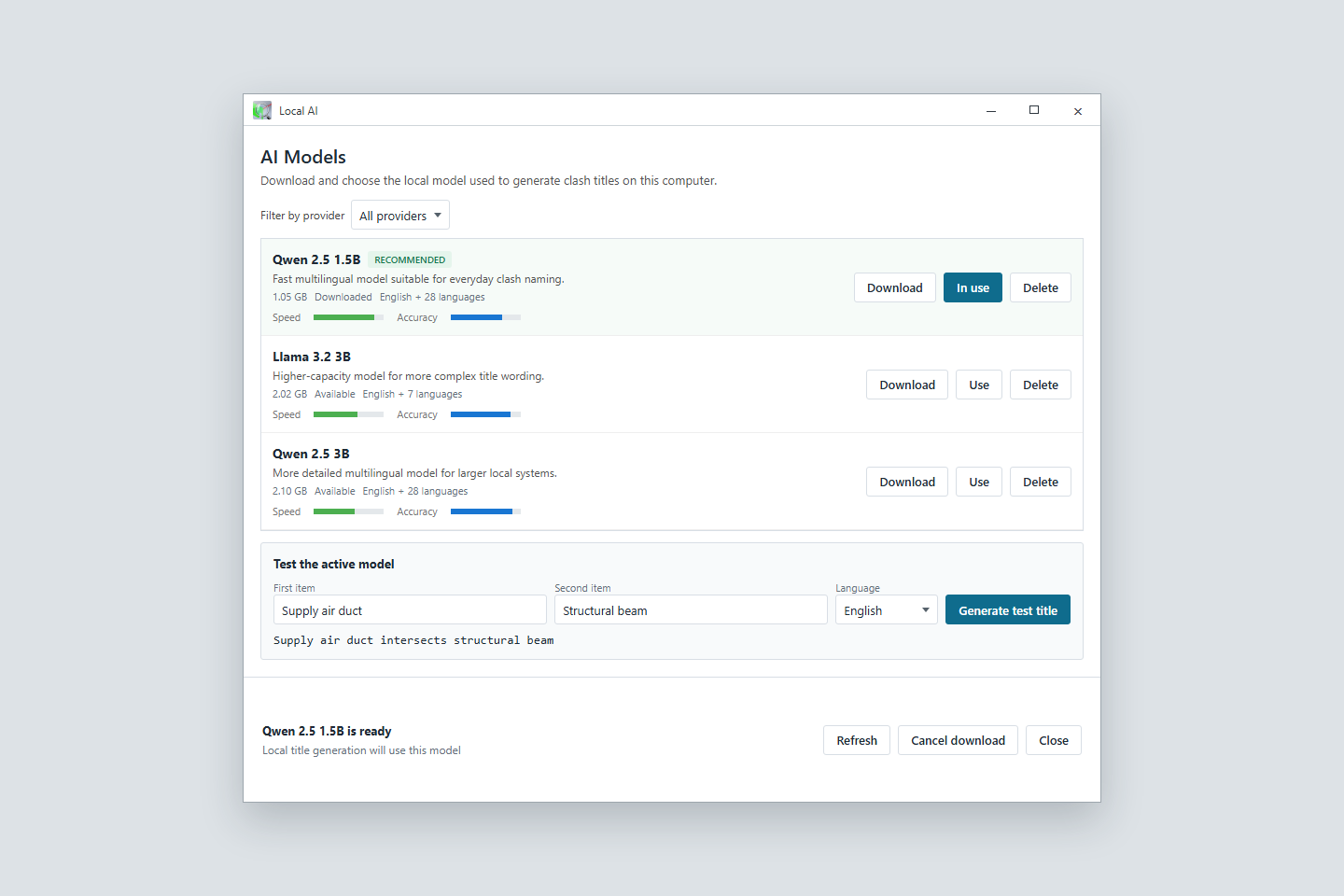Screen dimensions: 1344x896
Task: Download the Llama 3.2 3B model
Action: click(x=907, y=385)
